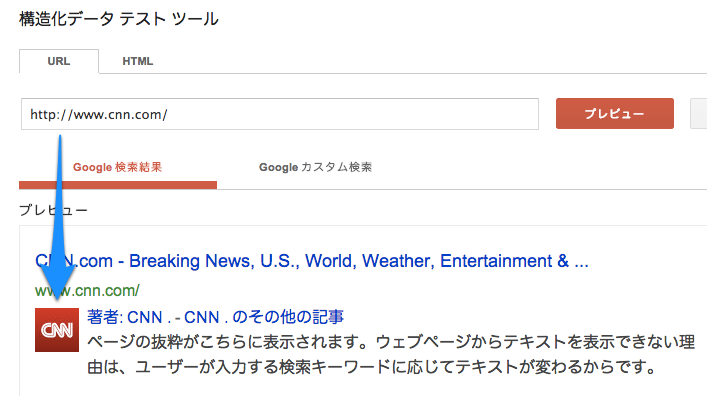707x396 pixels.
Task: Click the green www.cnn.com/ address
Action: [87, 290]
